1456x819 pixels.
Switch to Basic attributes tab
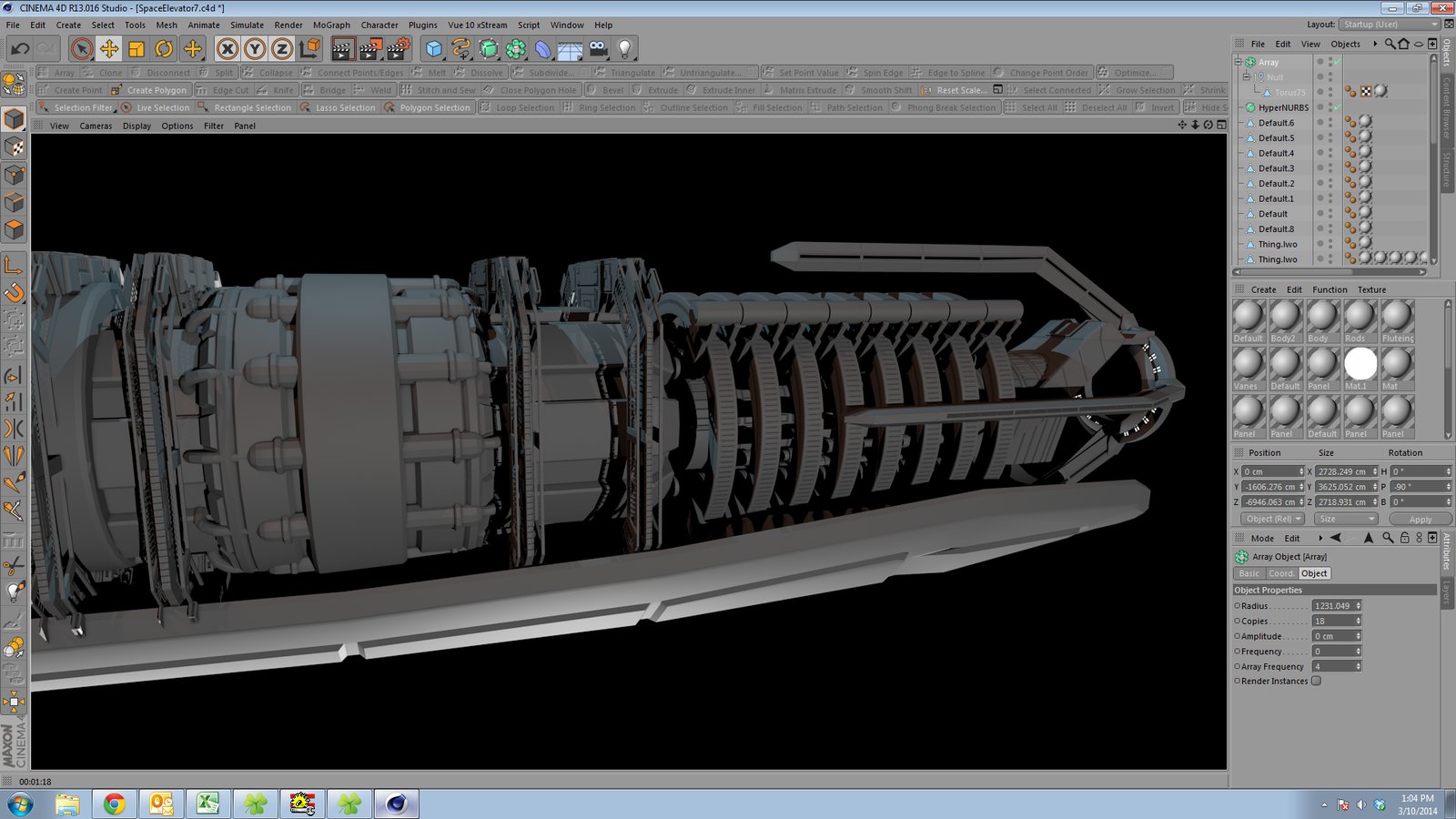[1249, 573]
